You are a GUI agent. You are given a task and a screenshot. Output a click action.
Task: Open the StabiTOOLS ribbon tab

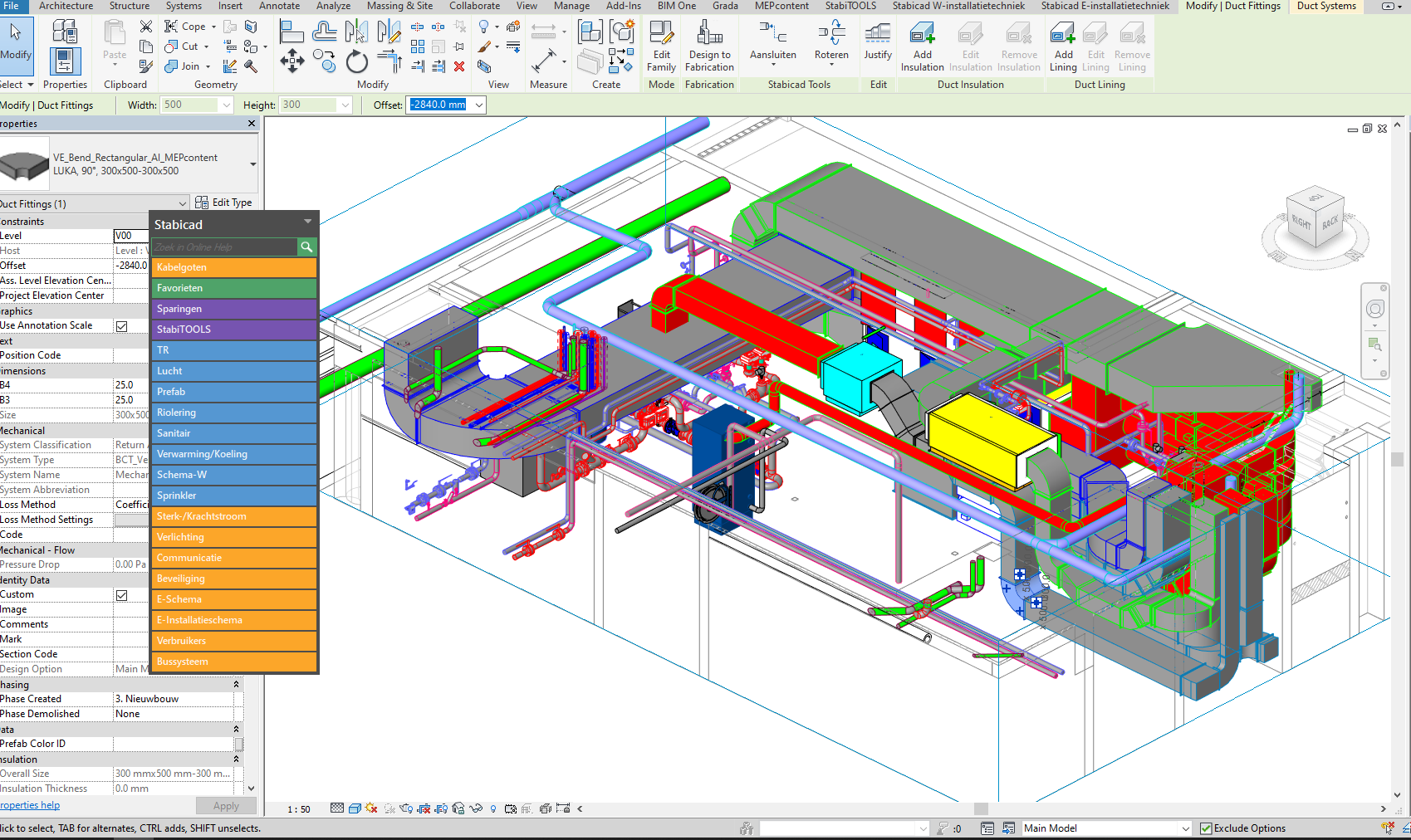point(850,6)
